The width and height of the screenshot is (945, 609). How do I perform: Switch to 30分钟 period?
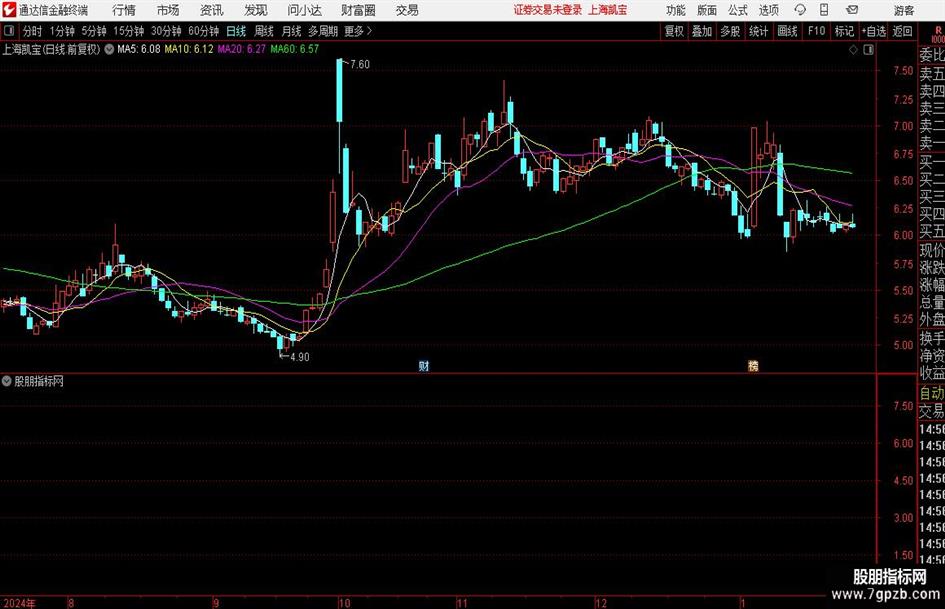pos(166,31)
